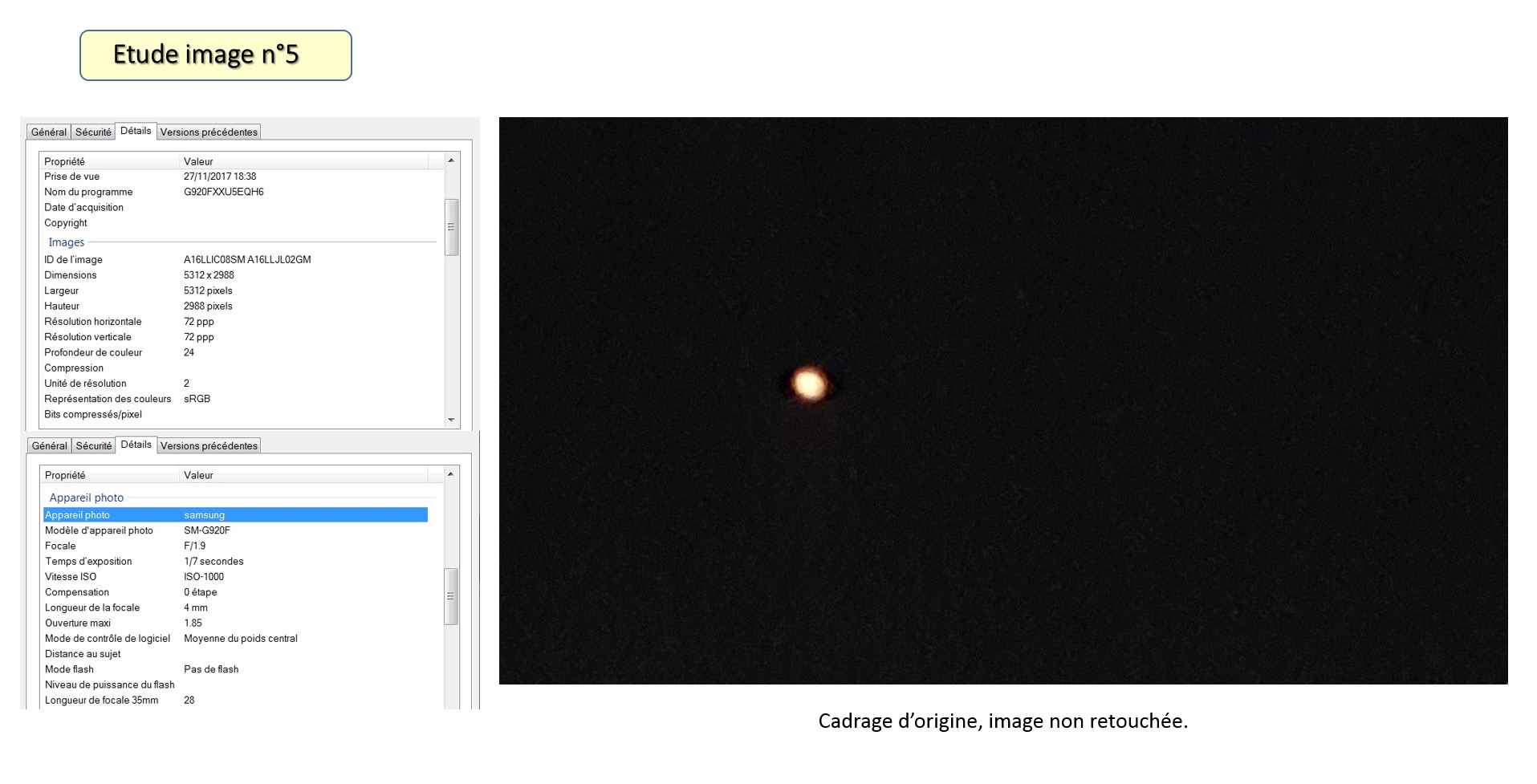Screen dimensions: 1537x784
Task: Click the Valeur column header in lower list
Action: click(x=304, y=475)
